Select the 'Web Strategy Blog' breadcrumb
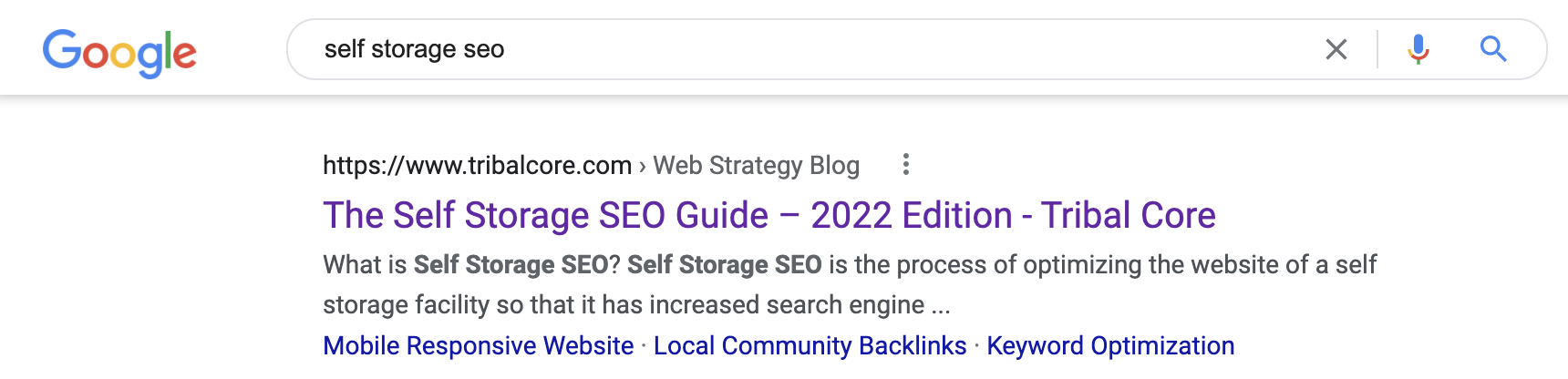 pyautogui.click(x=757, y=166)
